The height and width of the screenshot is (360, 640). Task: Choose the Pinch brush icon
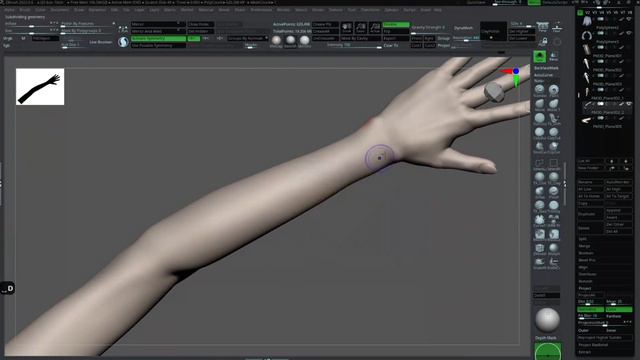(553, 191)
